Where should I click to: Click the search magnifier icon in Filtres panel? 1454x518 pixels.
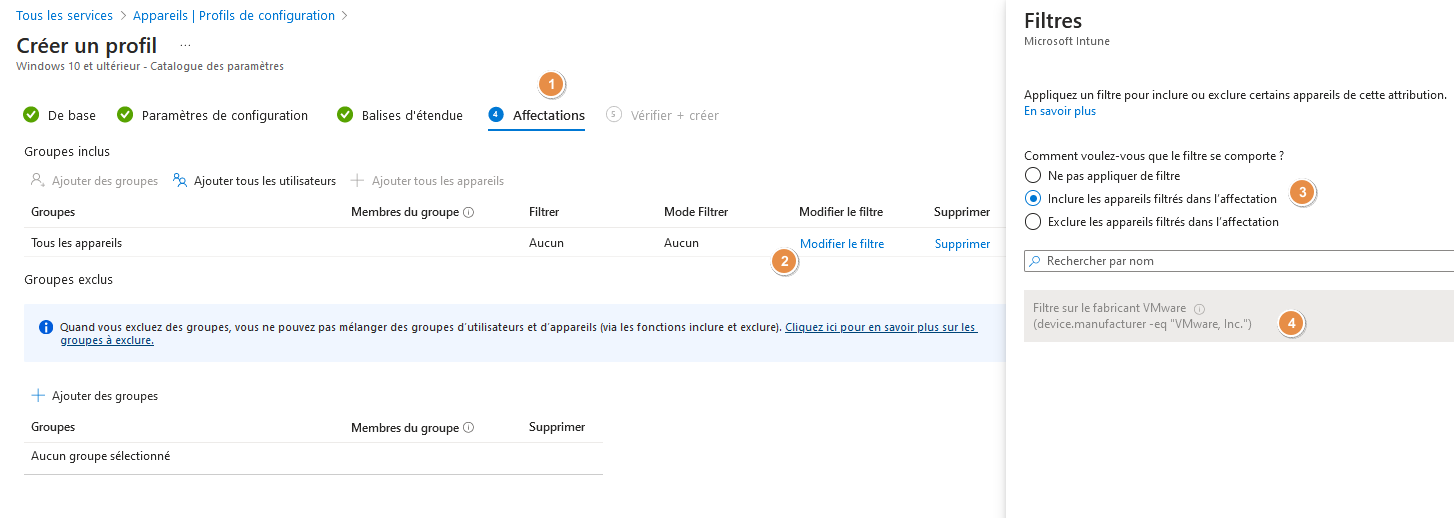tap(1035, 261)
